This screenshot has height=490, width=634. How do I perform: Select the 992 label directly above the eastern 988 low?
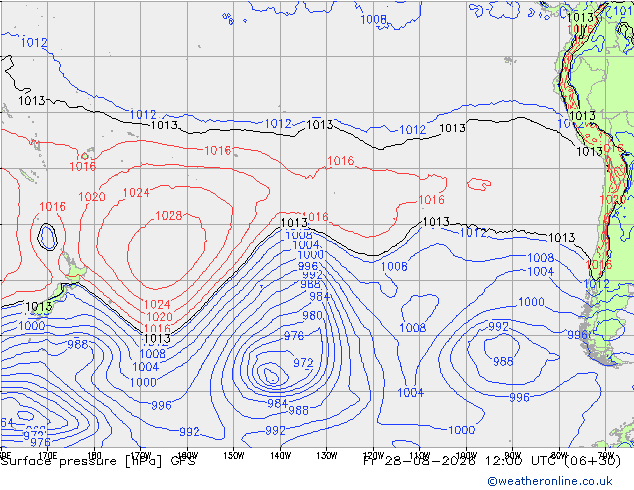pyautogui.click(x=498, y=326)
